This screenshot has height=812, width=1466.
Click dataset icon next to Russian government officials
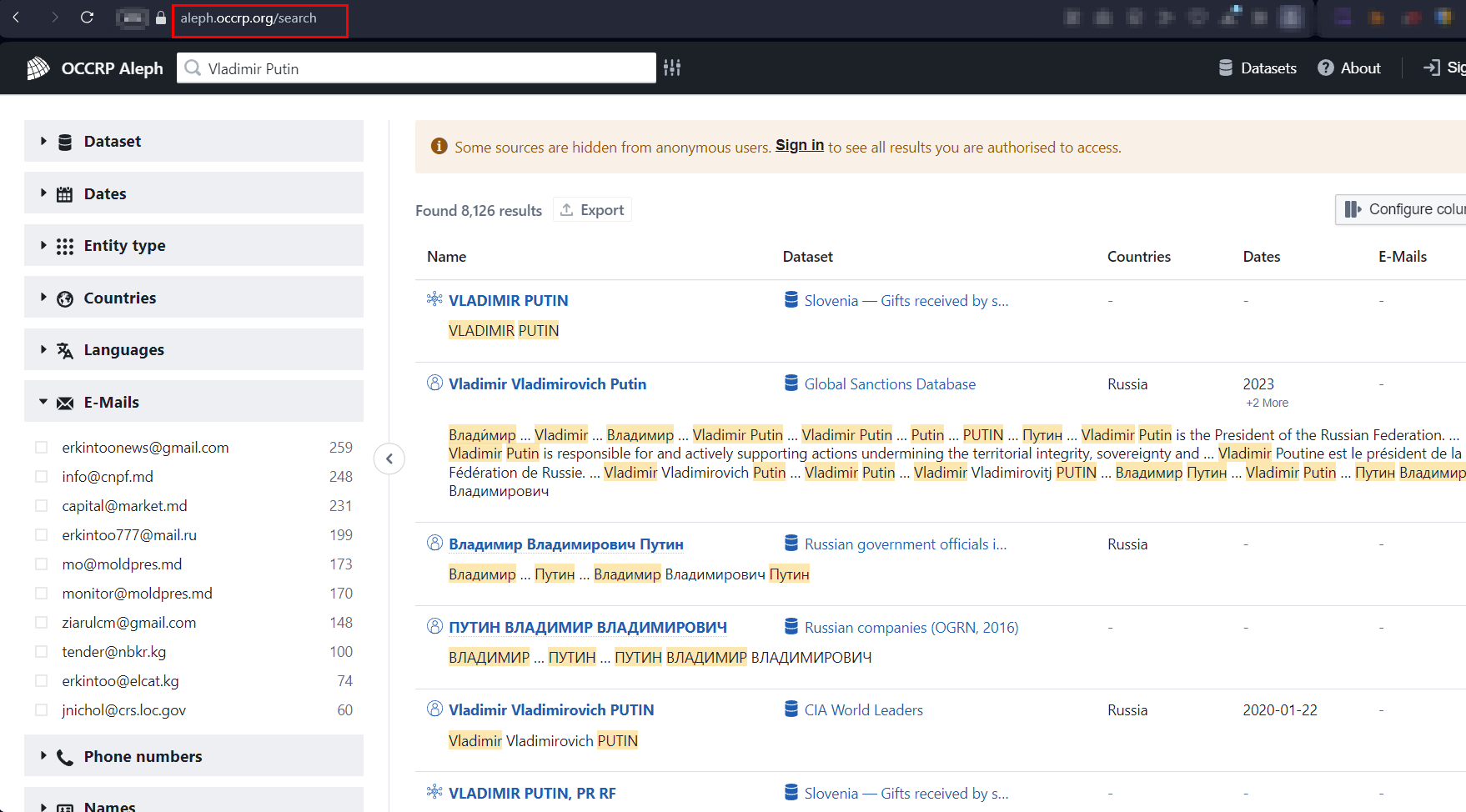coord(791,544)
